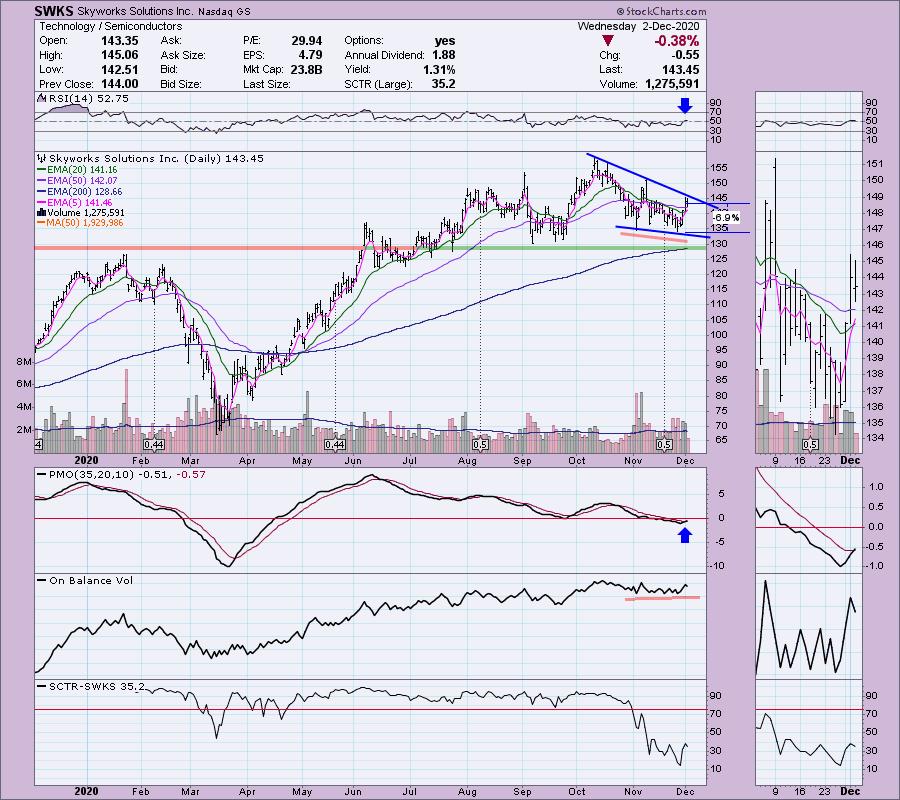
Task: Click the SCTR (Large) value in the quote table
Action: point(444,84)
